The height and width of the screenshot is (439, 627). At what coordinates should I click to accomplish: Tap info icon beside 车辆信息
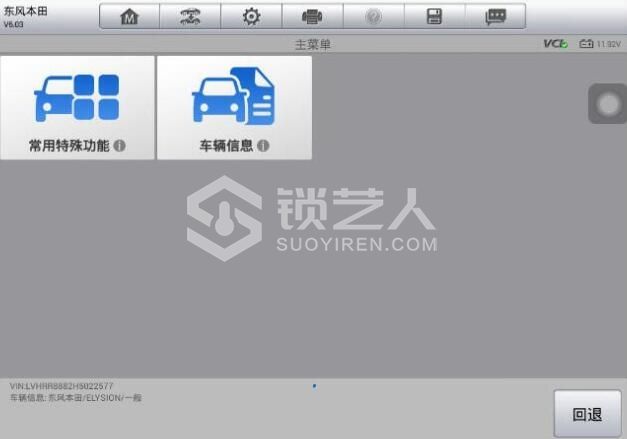click(x=263, y=146)
